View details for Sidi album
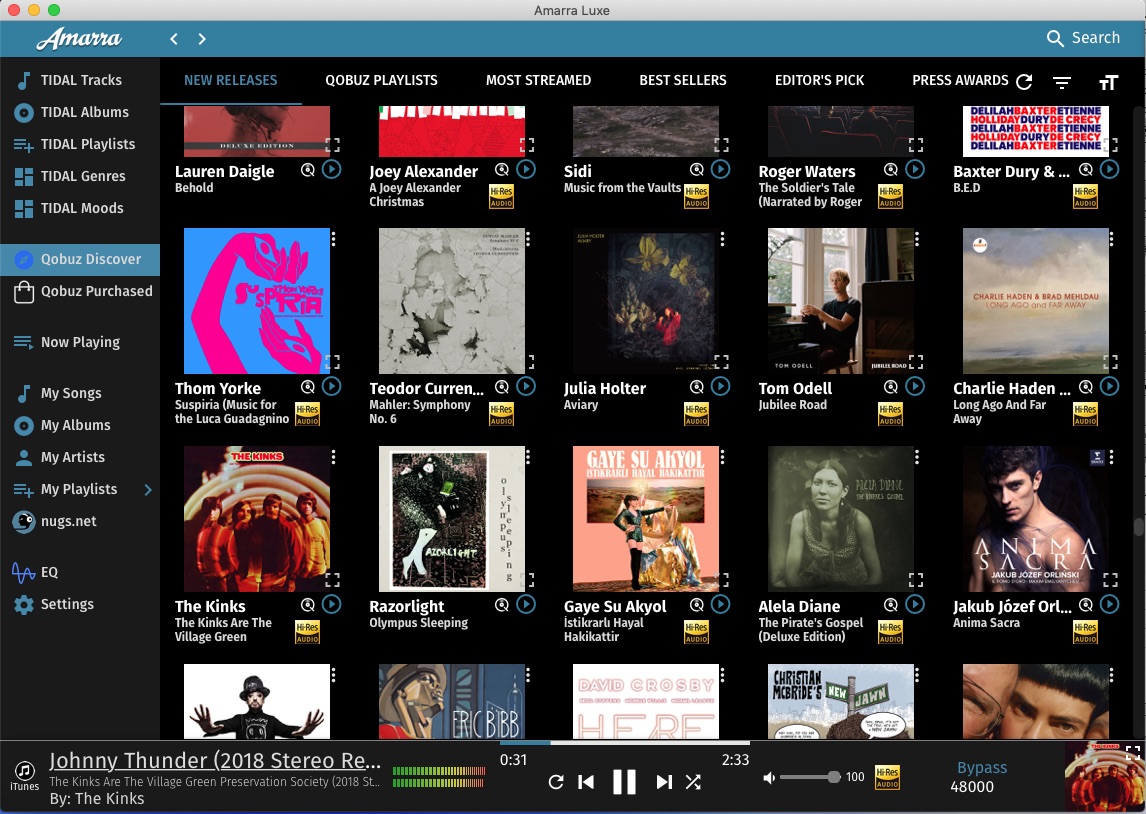 697,170
